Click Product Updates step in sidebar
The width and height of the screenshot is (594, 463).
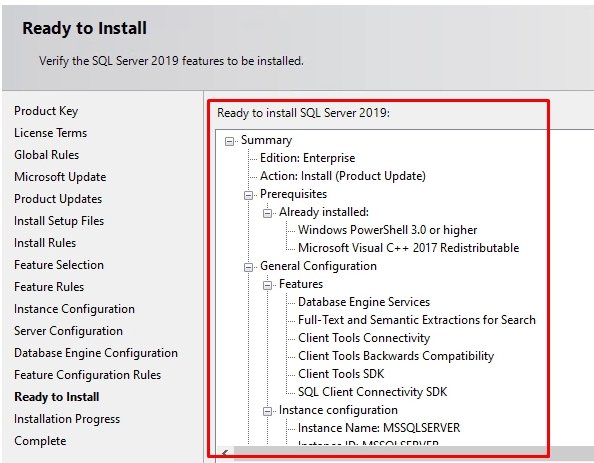58,199
